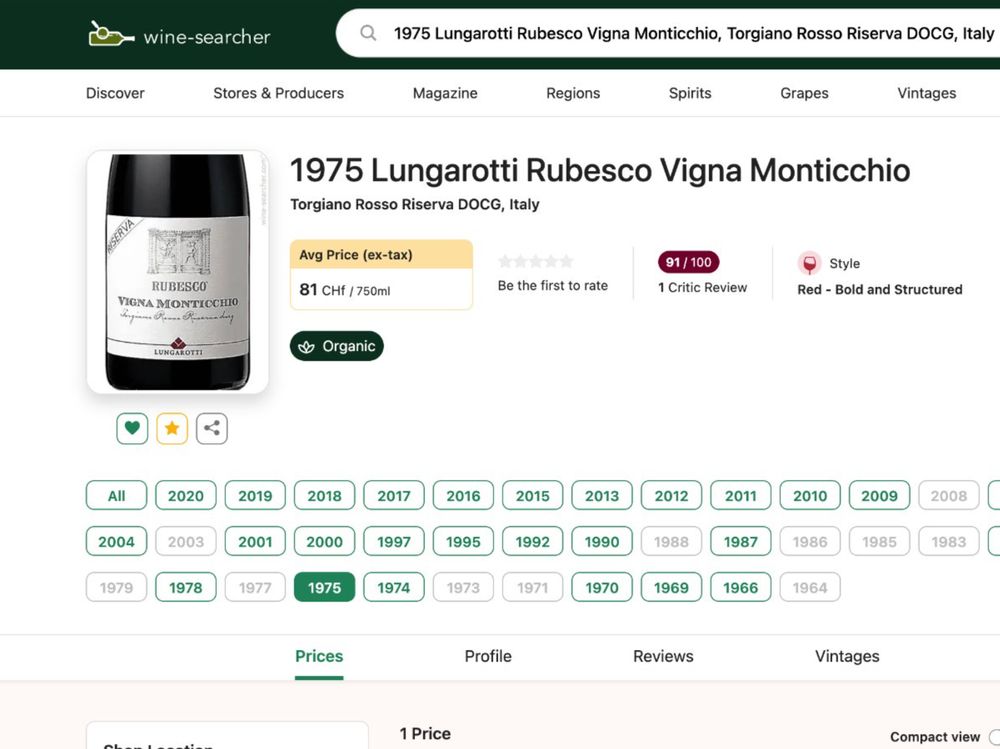The image size is (1000, 749).
Task: Toggle the yellow star bookmark
Action: point(172,427)
